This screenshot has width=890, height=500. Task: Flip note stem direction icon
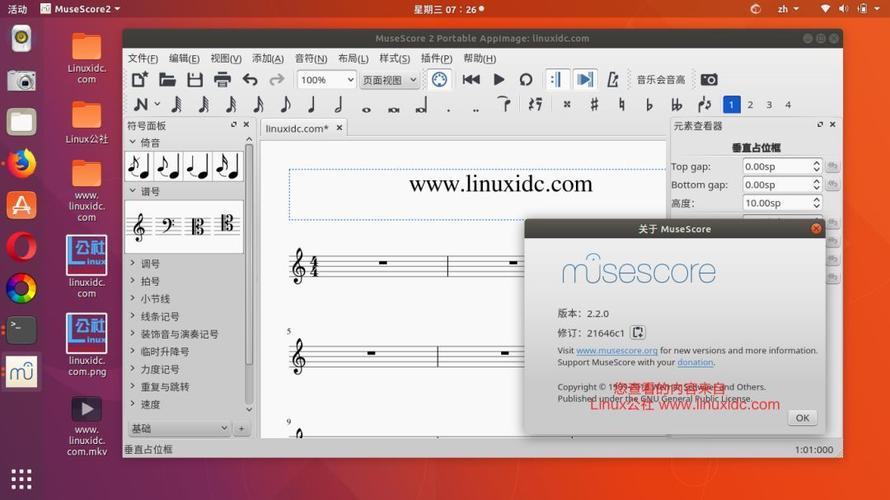coord(704,104)
